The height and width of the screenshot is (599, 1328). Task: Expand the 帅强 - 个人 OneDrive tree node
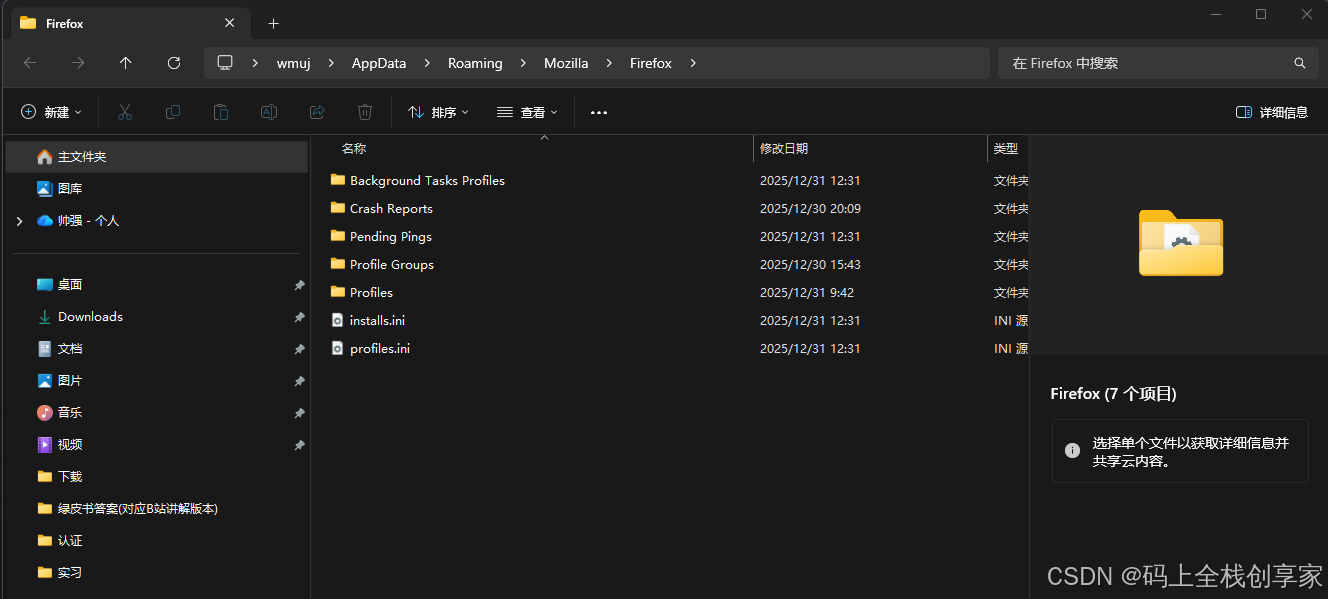pyautogui.click(x=19, y=221)
